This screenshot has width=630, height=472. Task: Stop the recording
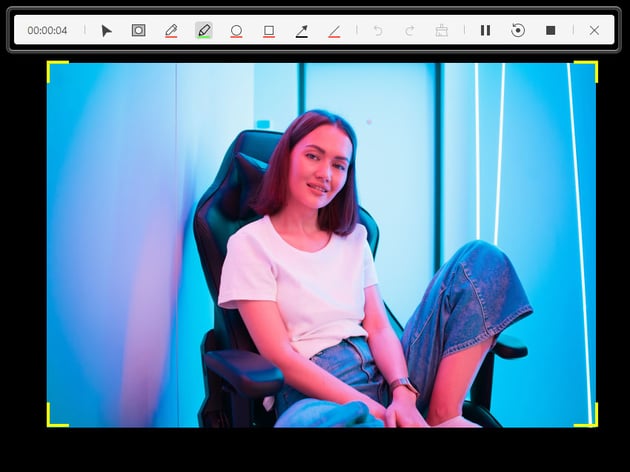[x=550, y=31]
